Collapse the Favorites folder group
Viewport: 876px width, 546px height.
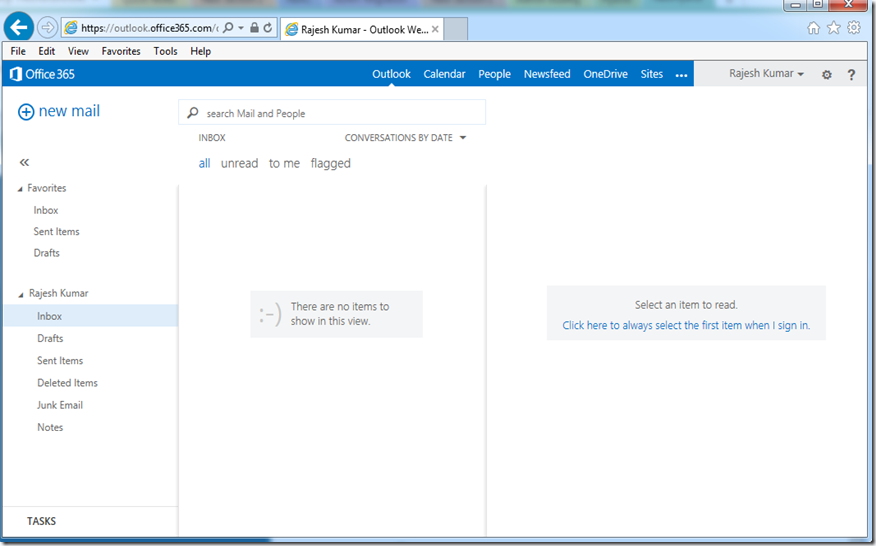tap(20, 189)
